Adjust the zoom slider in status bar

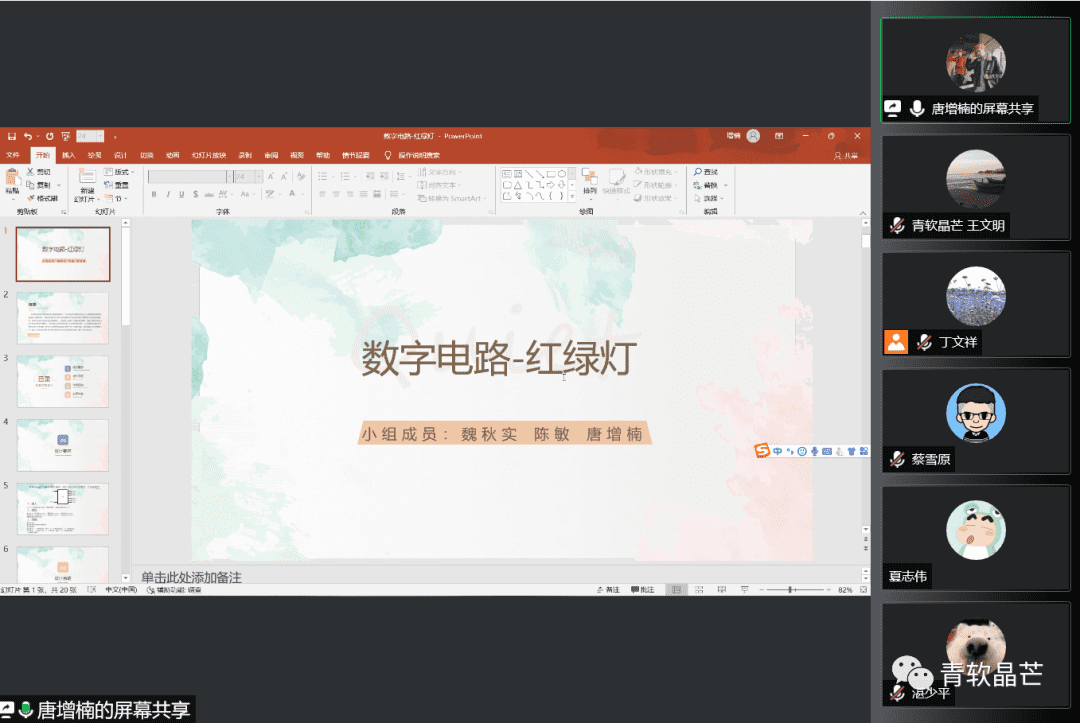(x=791, y=590)
